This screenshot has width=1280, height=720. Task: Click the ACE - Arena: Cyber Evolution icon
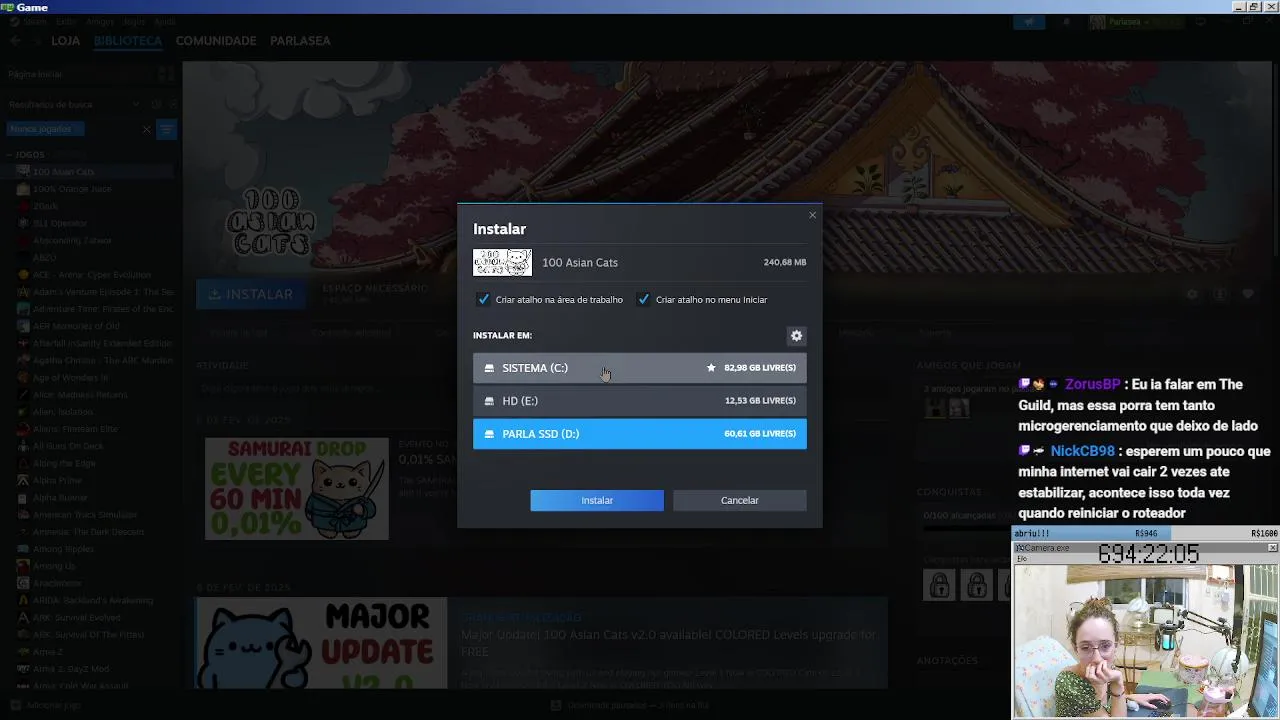pos(23,275)
